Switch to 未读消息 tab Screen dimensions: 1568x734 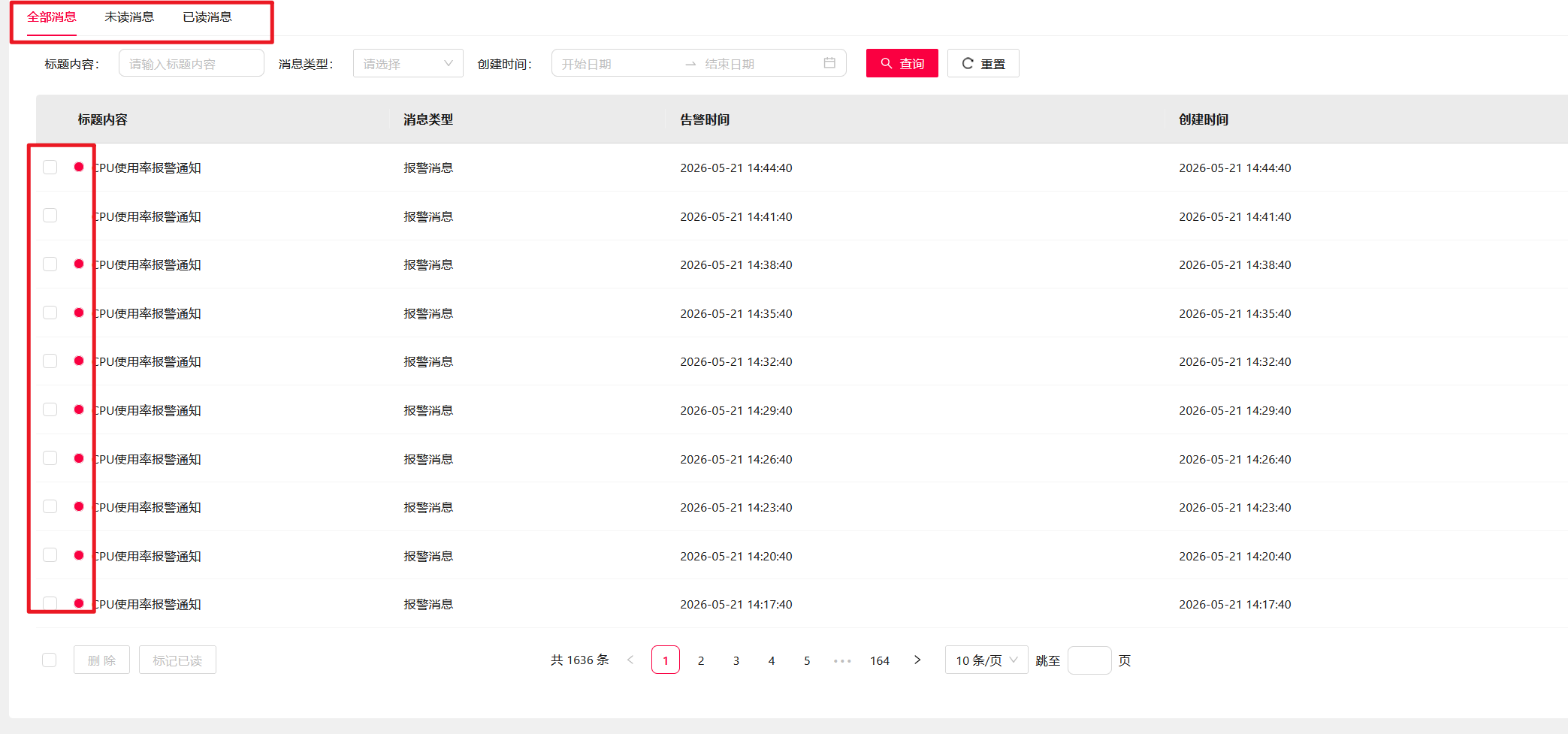129,17
